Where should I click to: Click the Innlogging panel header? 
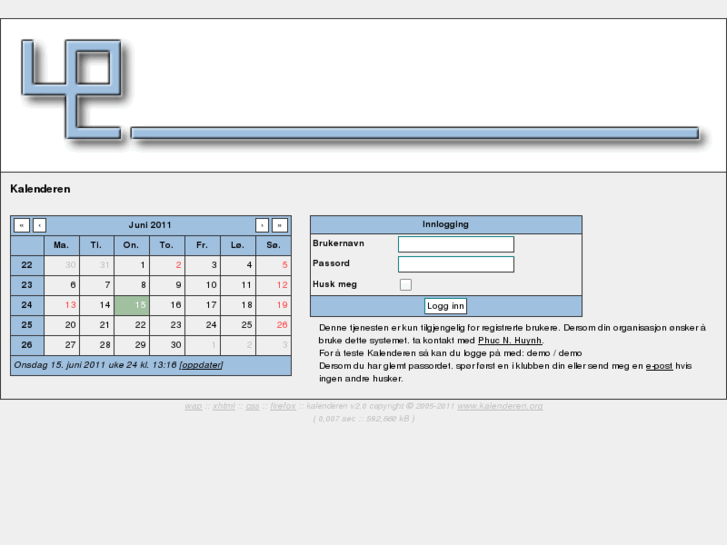(x=446, y=224)
